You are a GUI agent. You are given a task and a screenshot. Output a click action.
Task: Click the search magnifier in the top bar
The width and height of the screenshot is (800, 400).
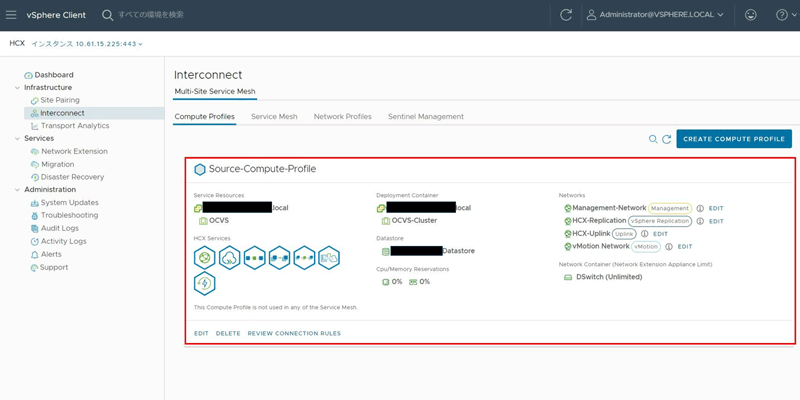point(107,15)
